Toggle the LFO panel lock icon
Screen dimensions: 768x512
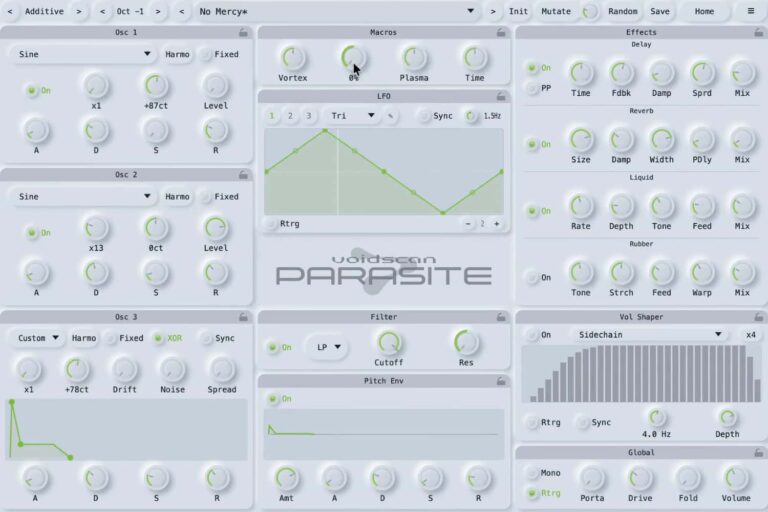pos(501,96)
